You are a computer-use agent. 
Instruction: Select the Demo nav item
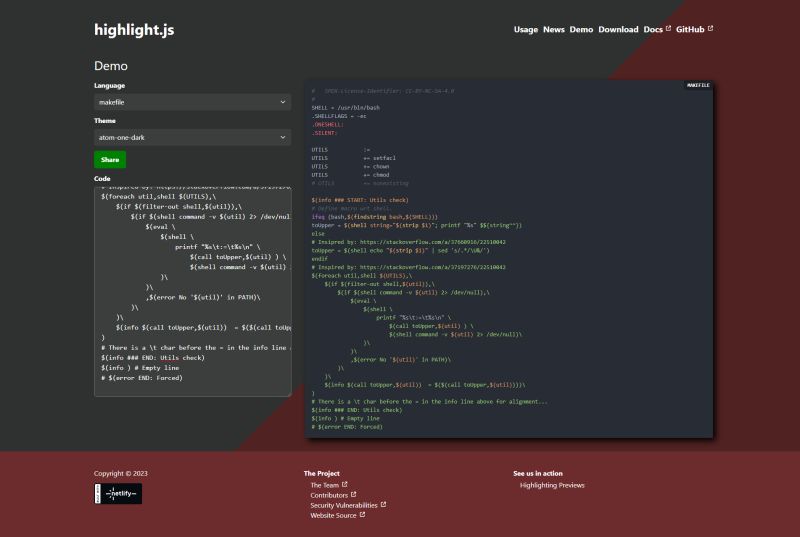pyautogui.click(x=581, y=30)
